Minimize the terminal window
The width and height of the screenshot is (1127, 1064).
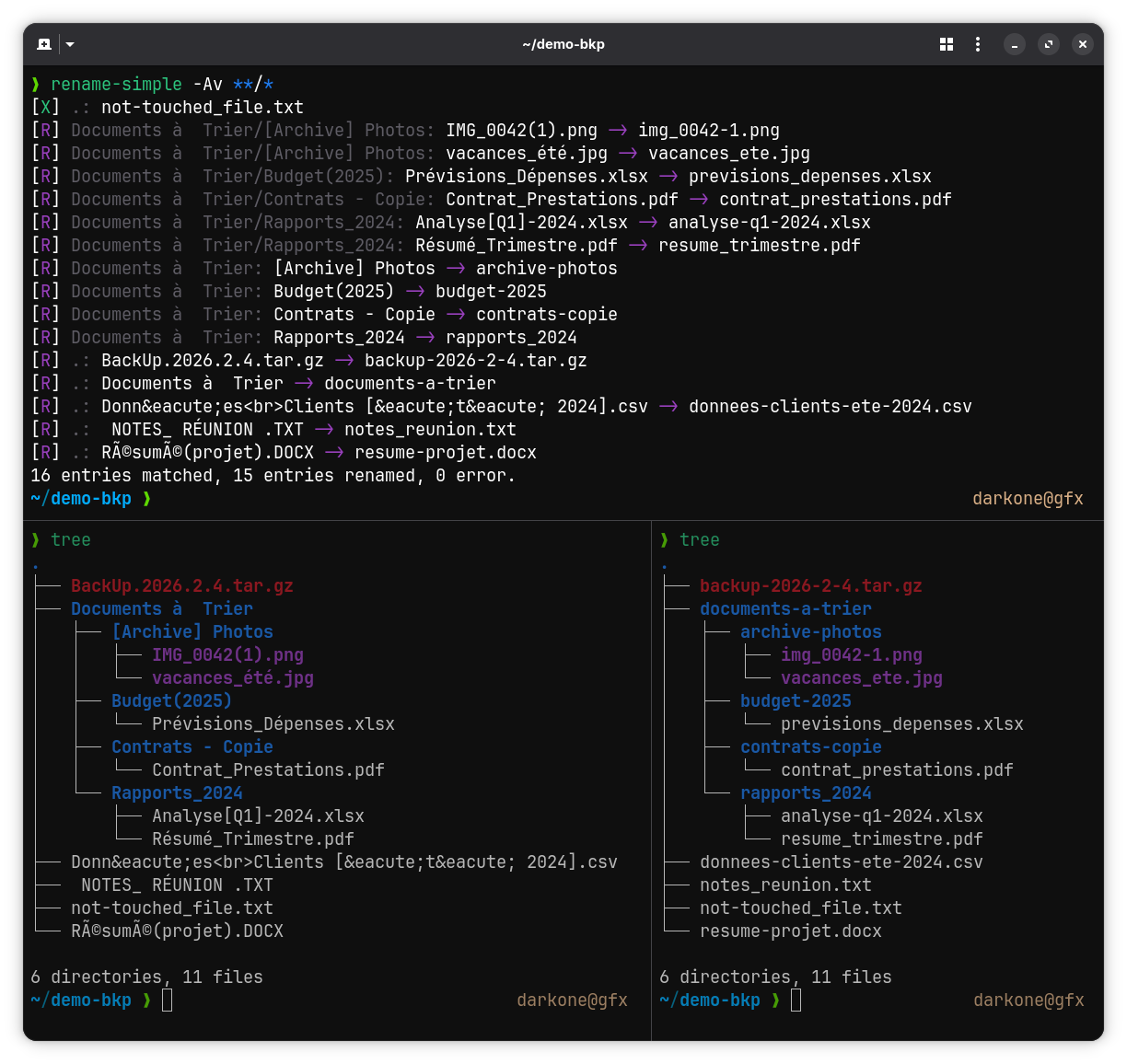pos(1015,44)
